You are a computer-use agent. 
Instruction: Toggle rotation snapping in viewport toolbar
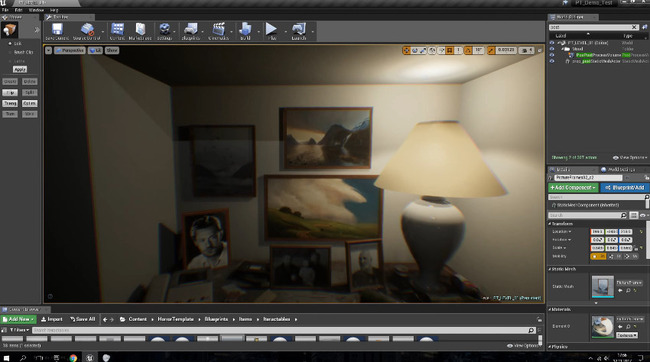click(468, 50)
